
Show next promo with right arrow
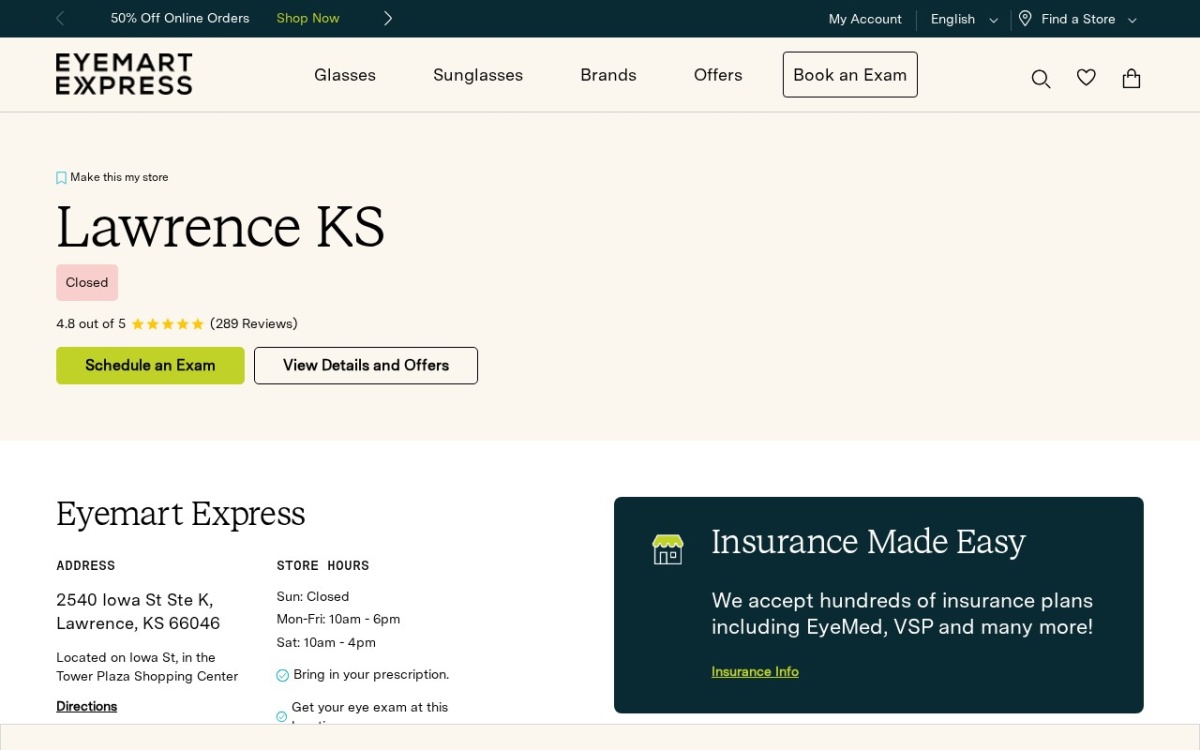click(x=388, y=18)
